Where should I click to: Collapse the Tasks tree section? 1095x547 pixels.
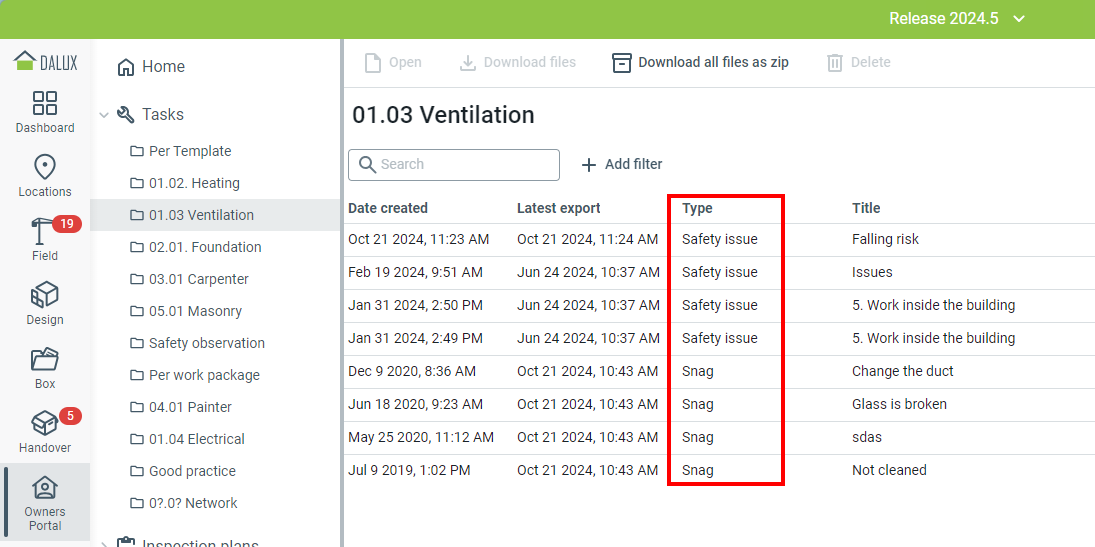(x=104, y=115)
